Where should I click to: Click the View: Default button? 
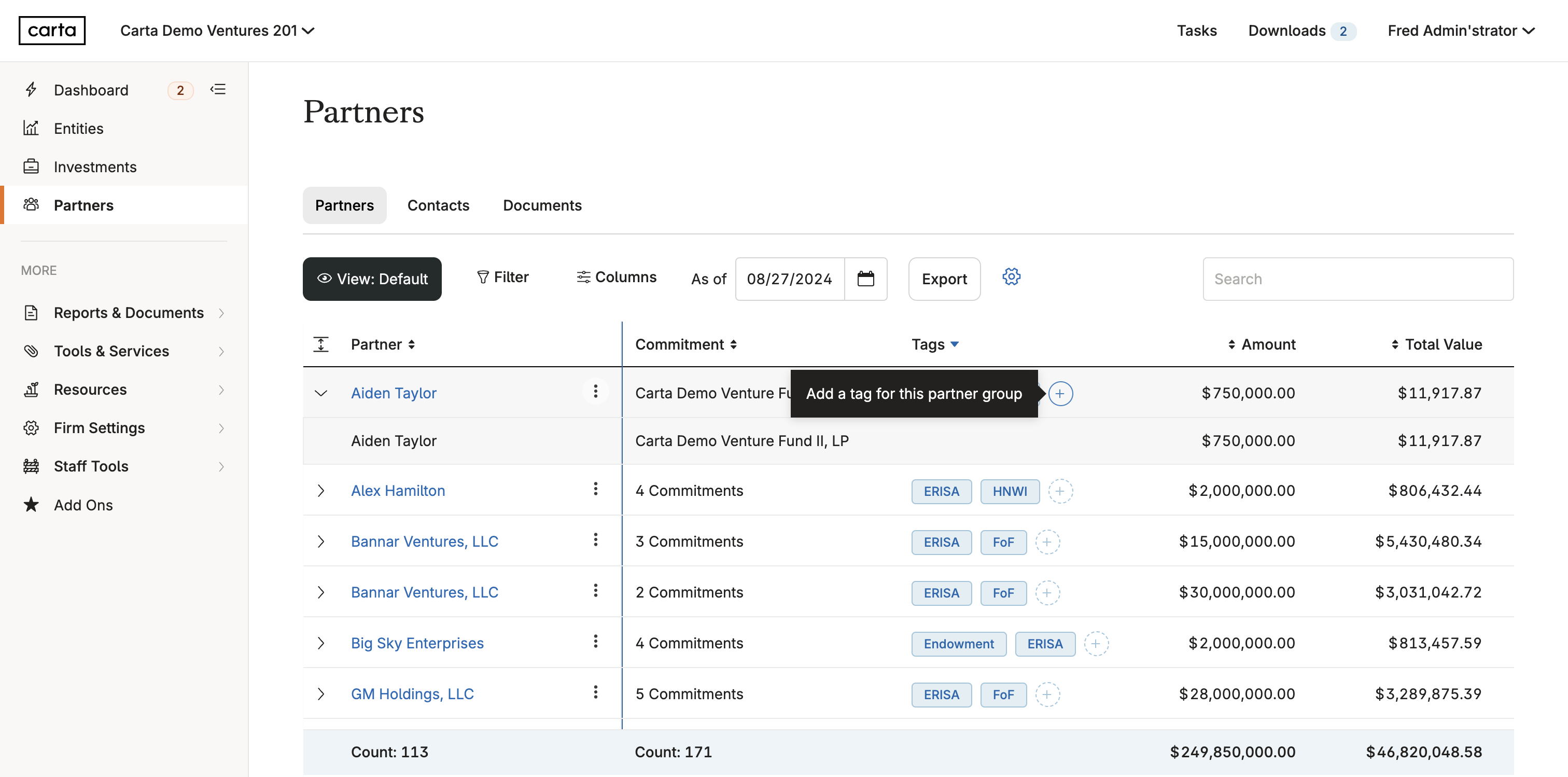(x=372, y=279)
